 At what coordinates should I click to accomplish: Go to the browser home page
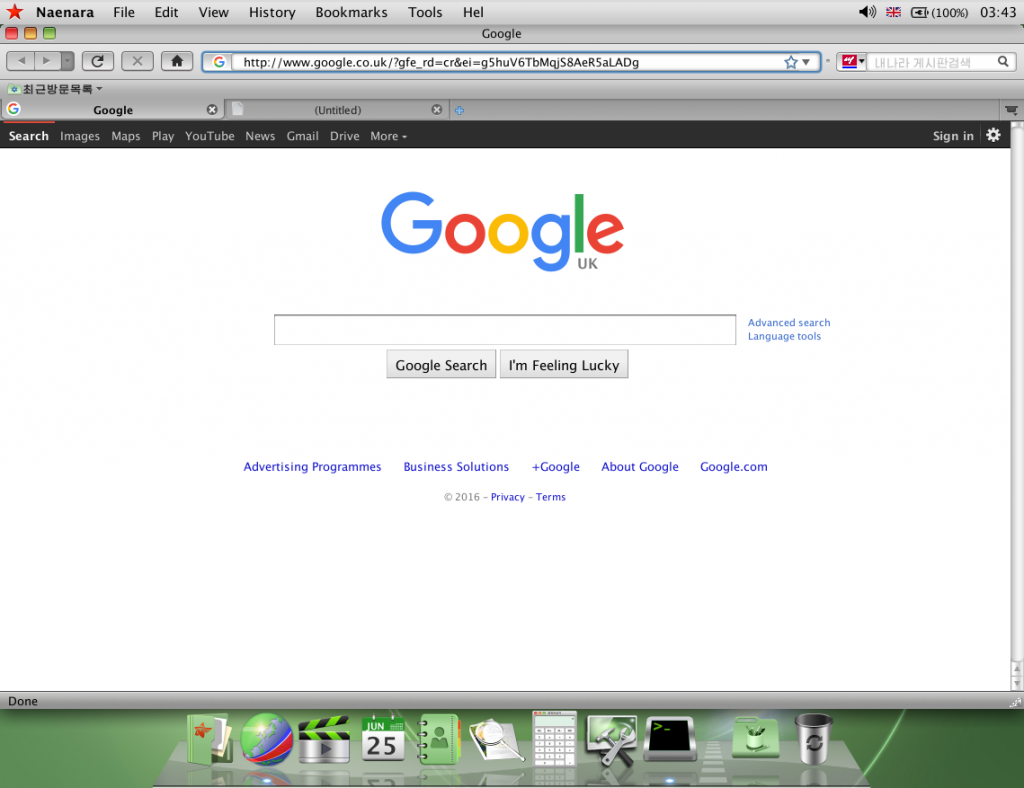click(x=177, y=61)
